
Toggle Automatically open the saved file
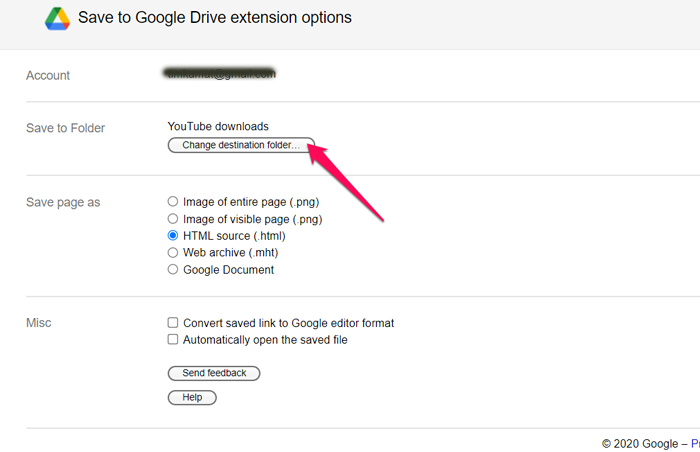[173, 339]
